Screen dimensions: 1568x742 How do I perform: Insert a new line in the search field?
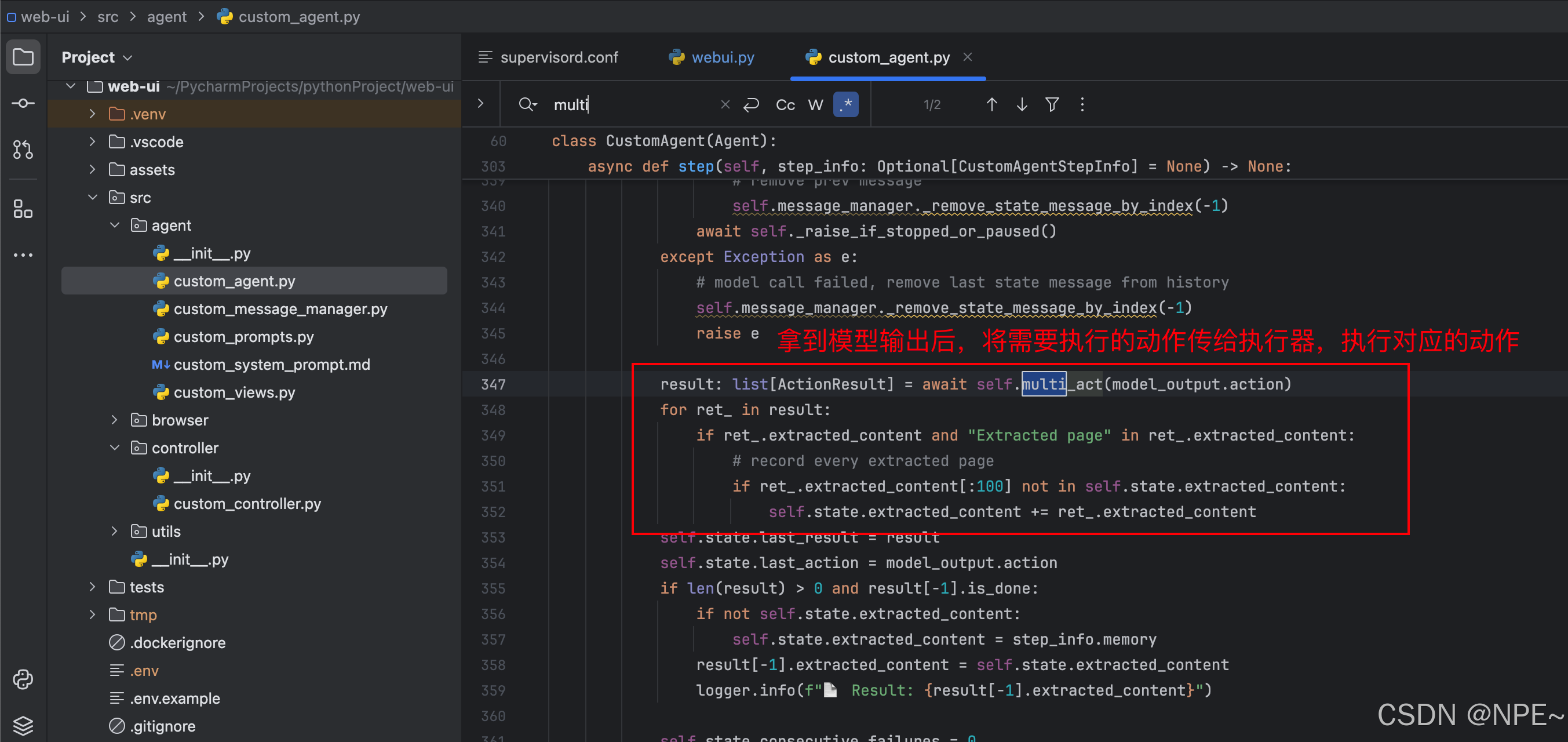point(751,105)
